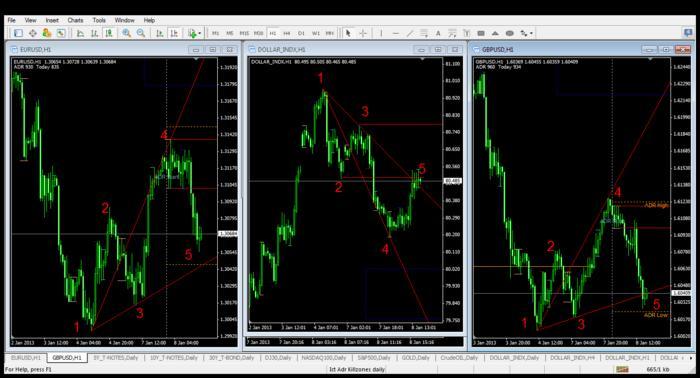Select the text label A tool
Image resolution: width=700 pixels, height=378 pixels.
click(x=438, y=33)
